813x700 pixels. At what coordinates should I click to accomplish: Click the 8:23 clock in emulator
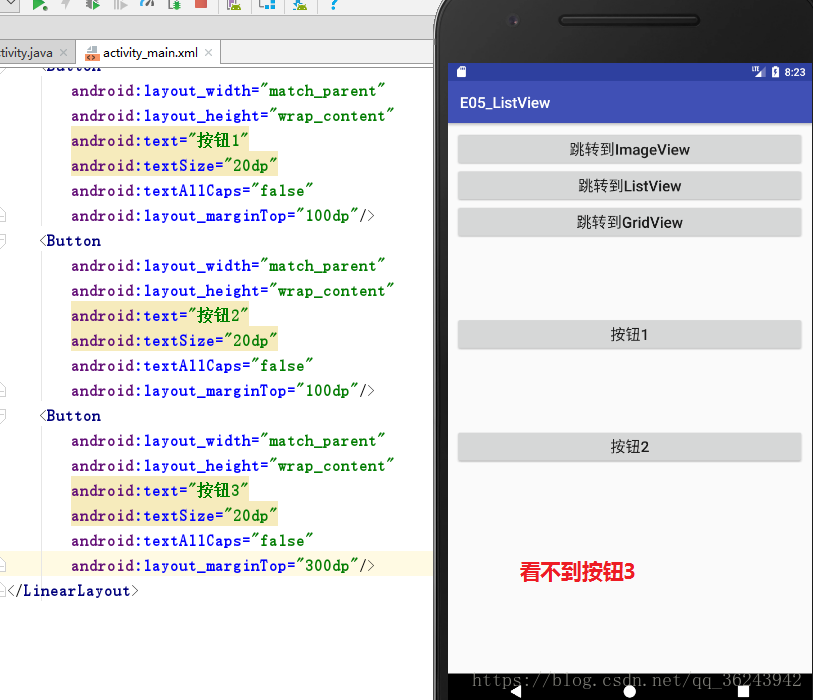point(794,72)
